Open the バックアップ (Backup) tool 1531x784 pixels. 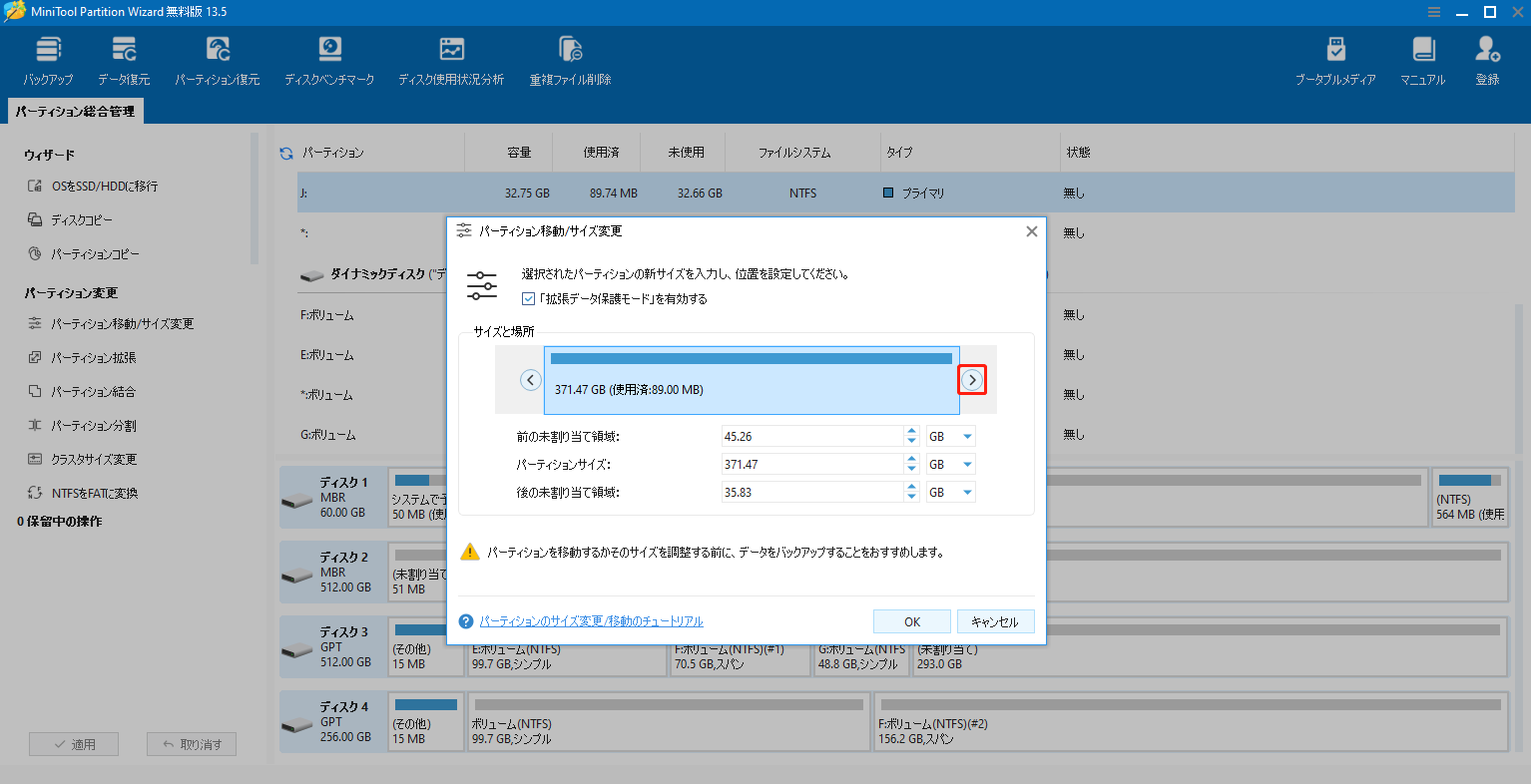point(47,58)
